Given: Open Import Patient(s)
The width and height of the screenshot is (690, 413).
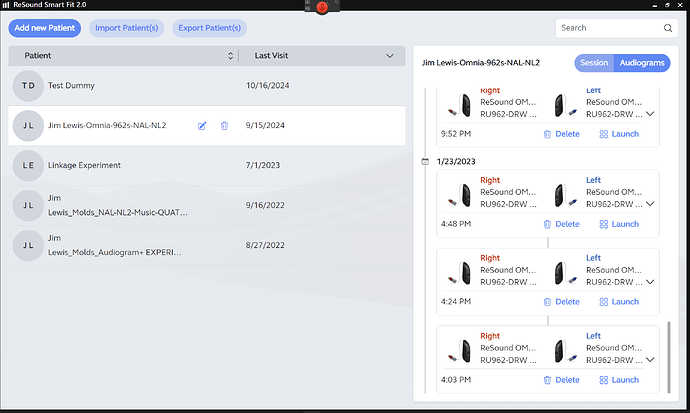Looking at the screenshot, I should coord(127,28).
